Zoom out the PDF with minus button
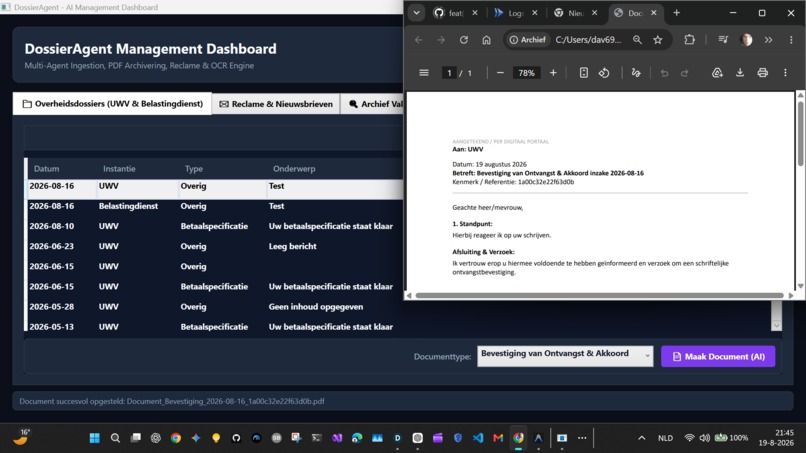This screenshot has height=453, width=806. click(500, 73)
